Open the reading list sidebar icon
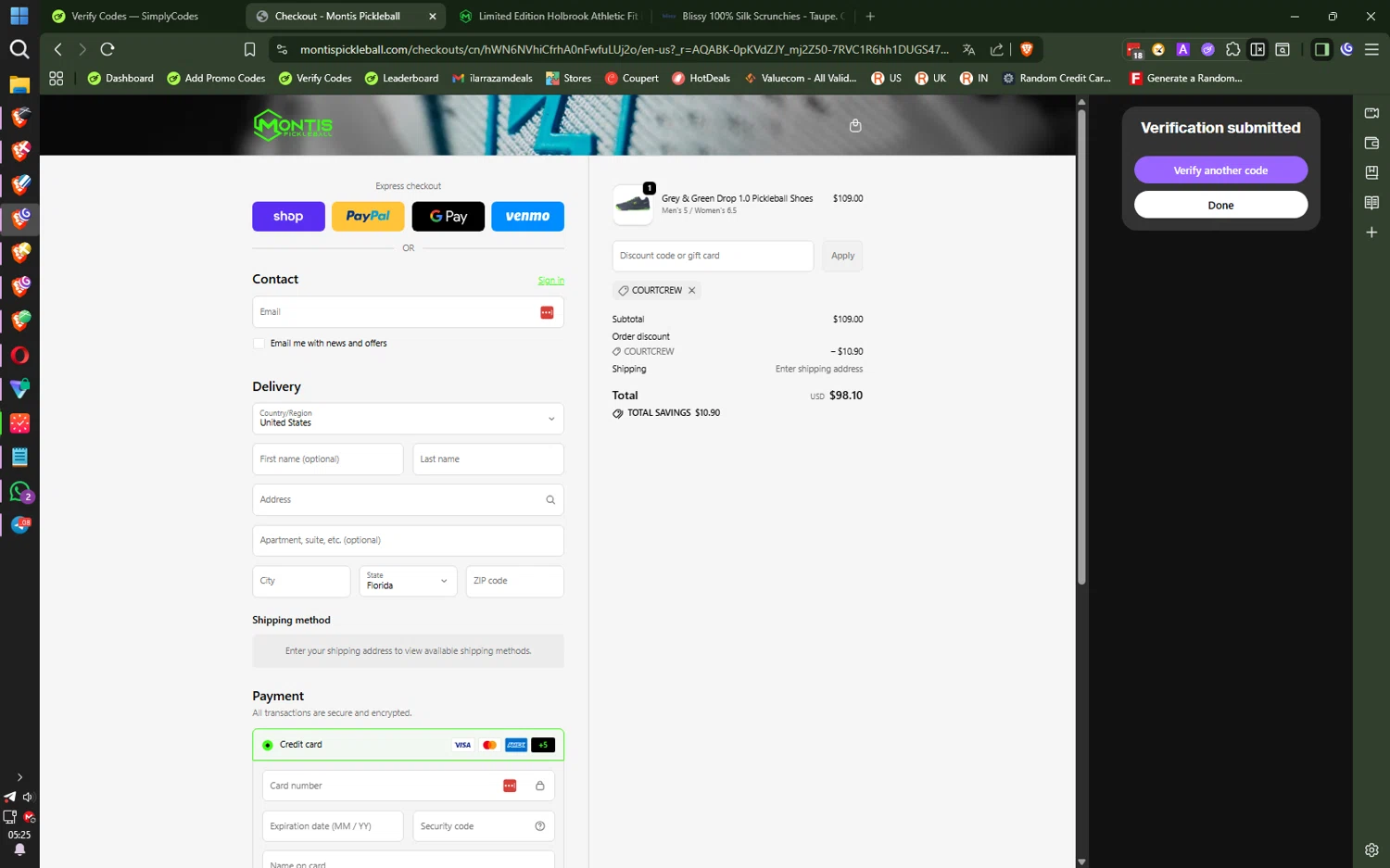This screenshot has height=868, width=1390. point(1371,202)
